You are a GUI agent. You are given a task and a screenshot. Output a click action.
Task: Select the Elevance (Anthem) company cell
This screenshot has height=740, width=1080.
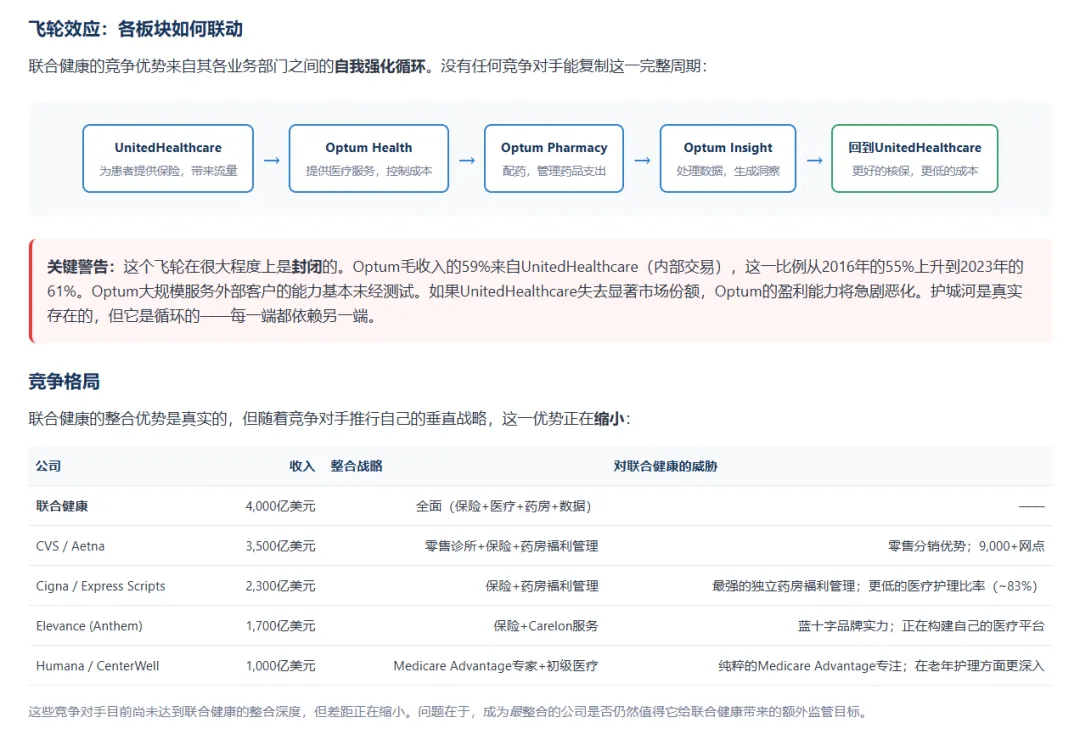coord(89,626)
